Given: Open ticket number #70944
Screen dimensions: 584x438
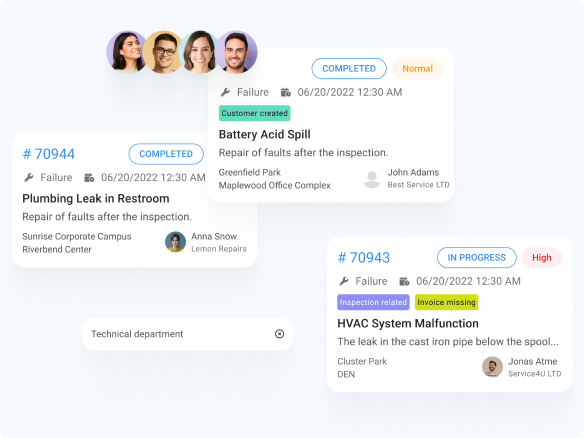Looking at the screenshot, I should pyautogui.click(x=49, y=154).
